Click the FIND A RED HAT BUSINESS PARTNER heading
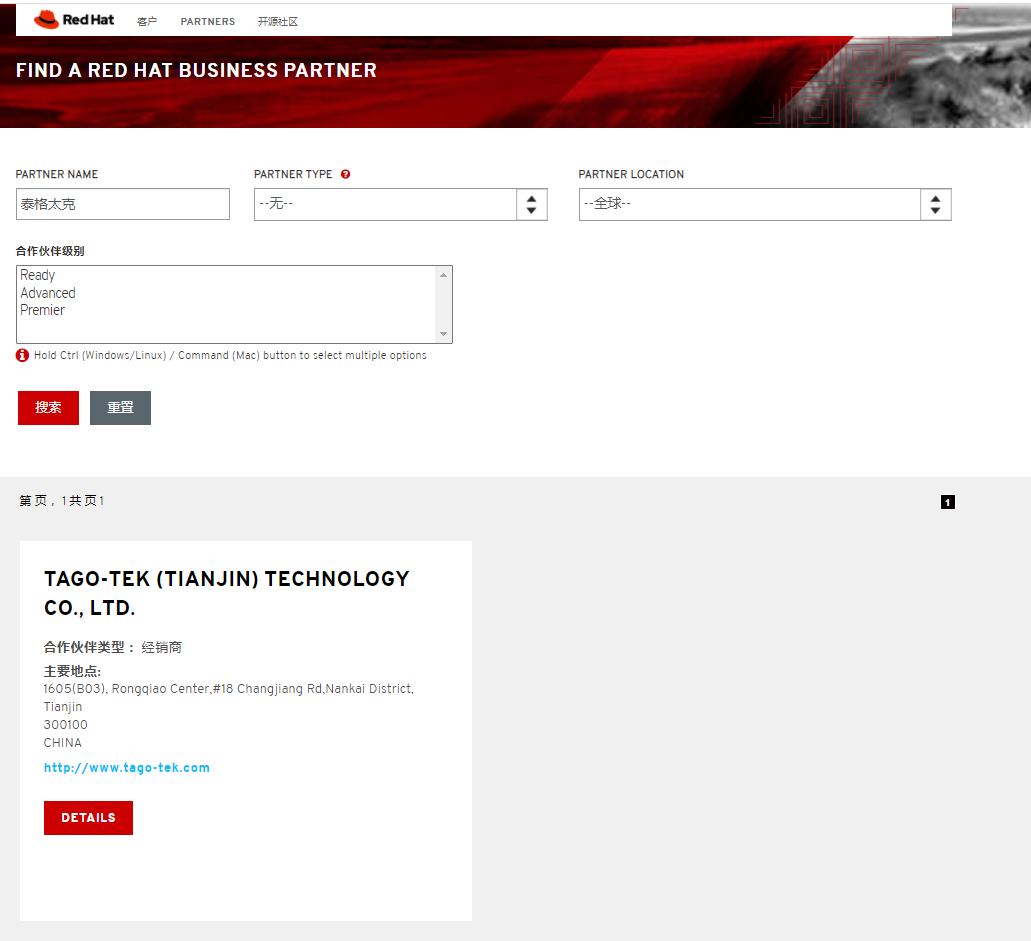The height and width of the screenshot is (941, 1031). [x=196, y=70]
